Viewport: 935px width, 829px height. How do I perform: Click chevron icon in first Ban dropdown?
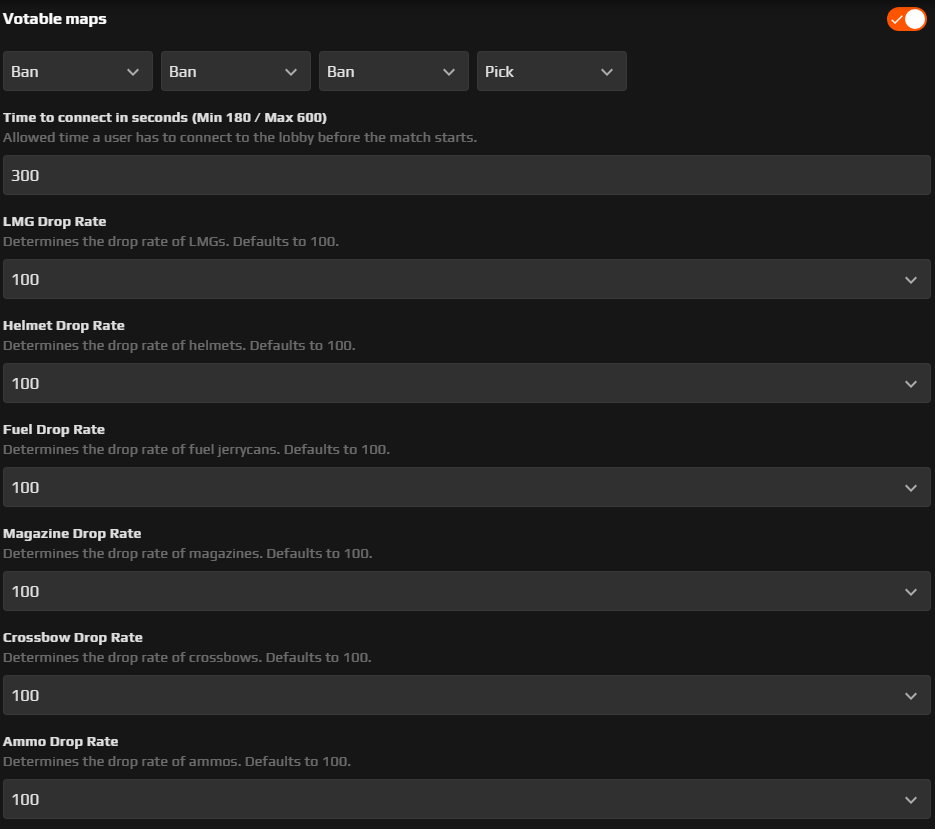pos(133,72)
